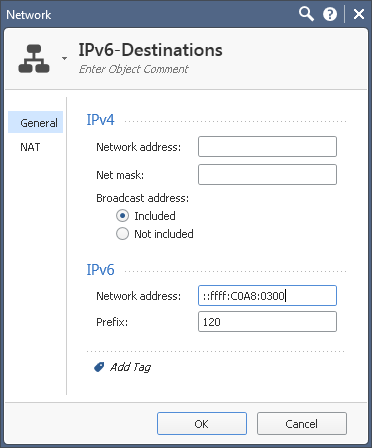Select the Not included radio button
The height and width of the screenshot is (448, 372).
coord(122,234)
